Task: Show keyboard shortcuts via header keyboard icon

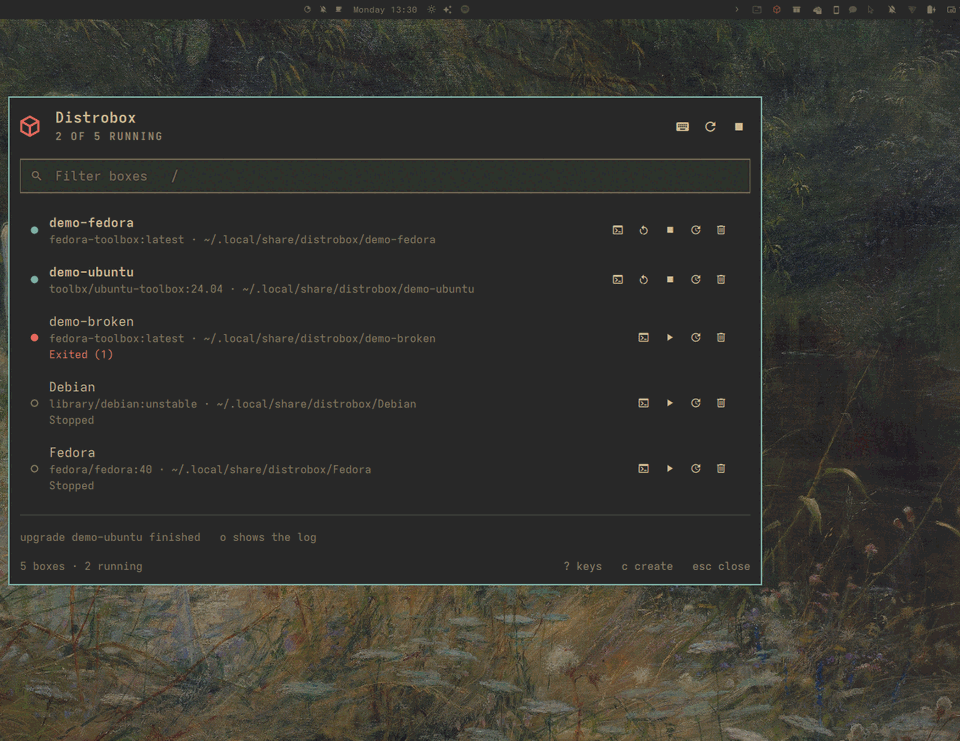Action: pyautogui.click(x=683, y=127)
